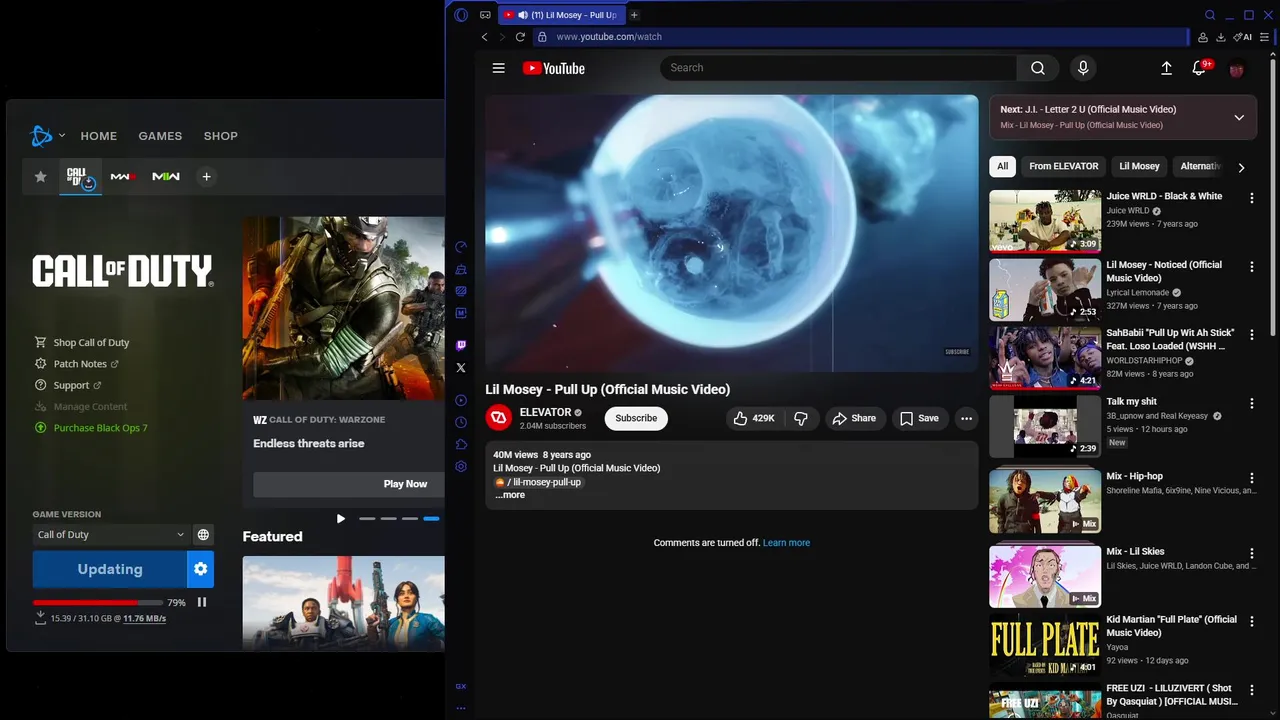Screen dimensions: 1280x720
Task: Open Opera sidebar player icon
Action: pyautogui.click(x=461, y=400)
